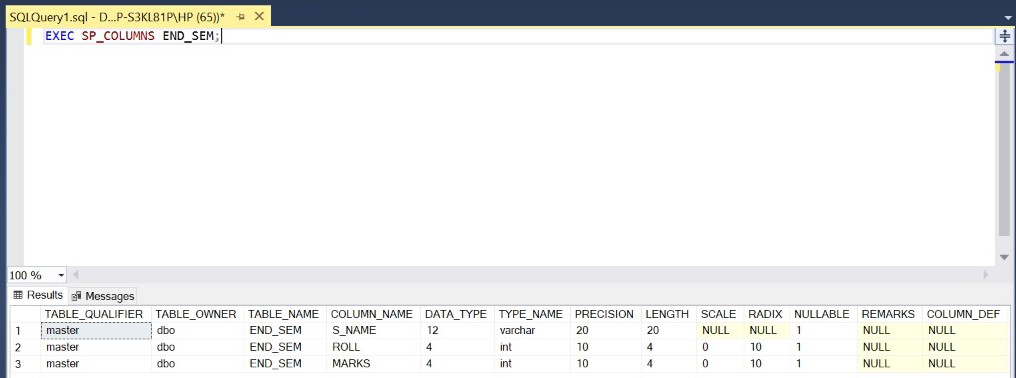This screenshot has width=1016, height=378.
Task: Click the COLUMN_NAME column header
Action: click(372, 314)
